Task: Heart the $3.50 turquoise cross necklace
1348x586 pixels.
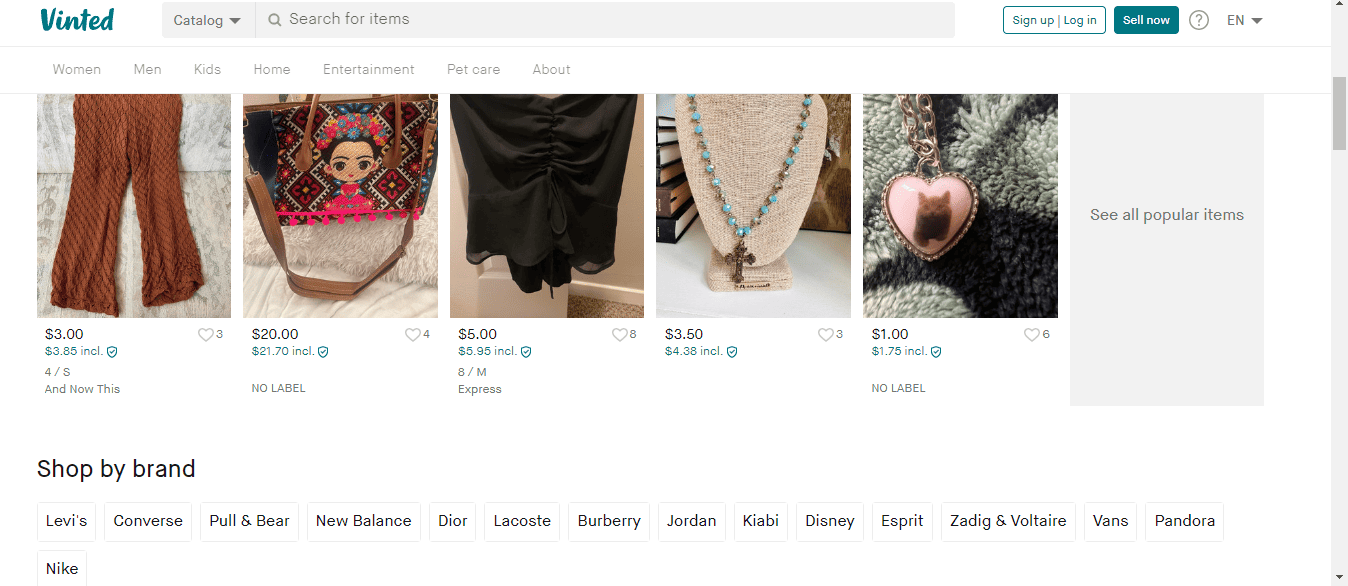Action: point(825,335)
